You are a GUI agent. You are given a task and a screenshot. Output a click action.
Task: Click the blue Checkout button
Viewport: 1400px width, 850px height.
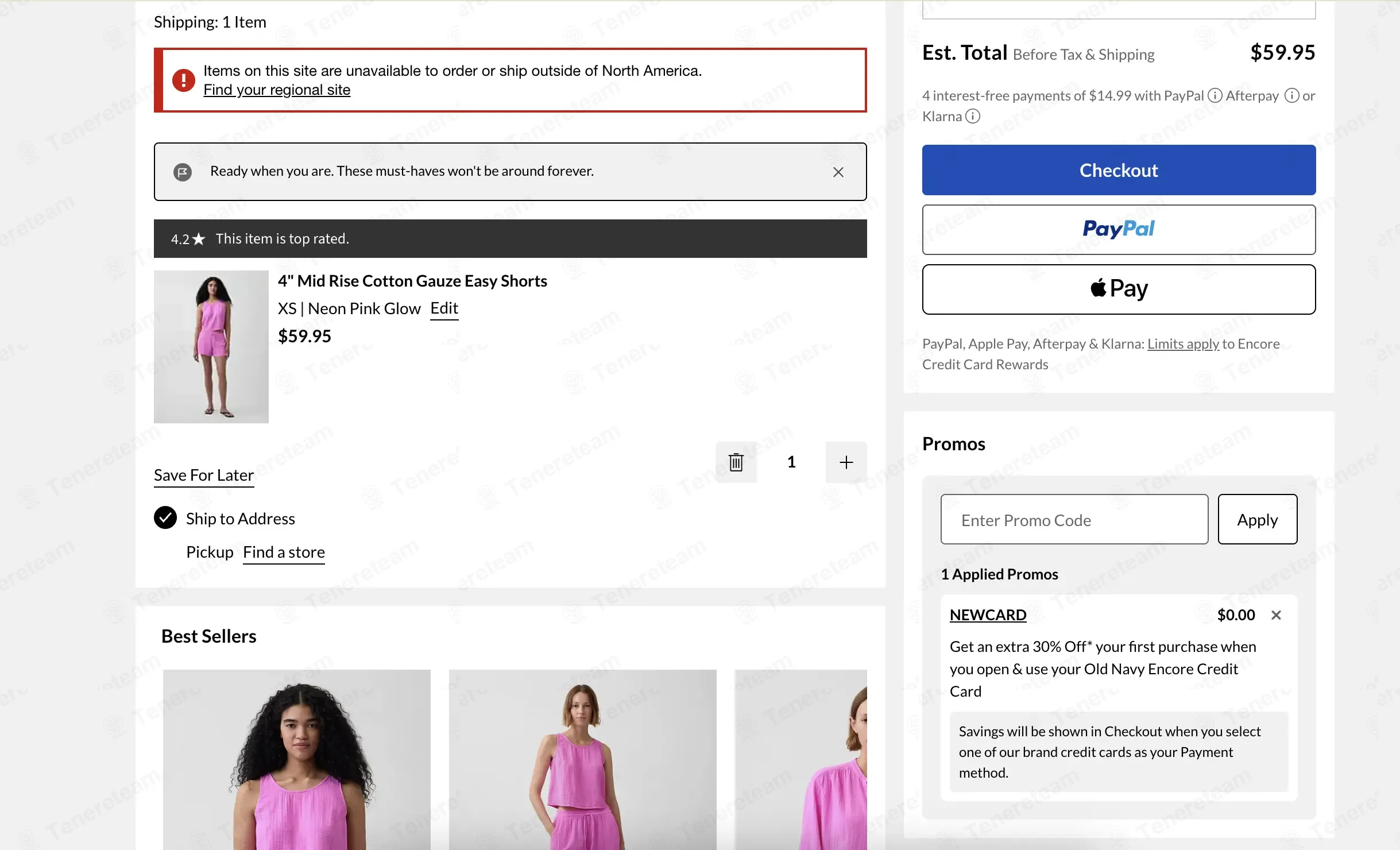(x=1119, y=170)
